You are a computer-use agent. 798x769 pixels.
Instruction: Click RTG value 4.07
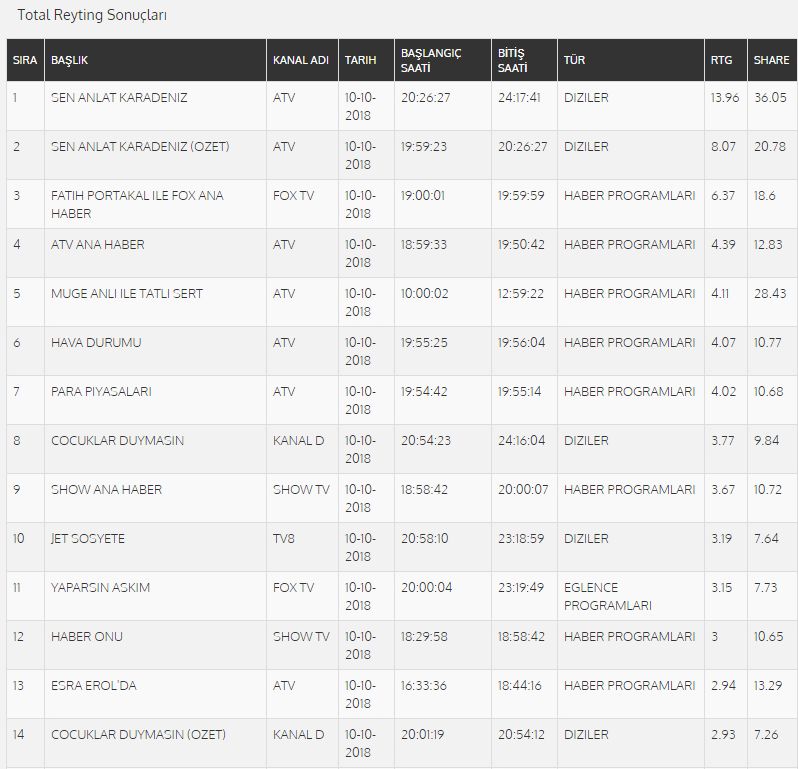[723, 343]
